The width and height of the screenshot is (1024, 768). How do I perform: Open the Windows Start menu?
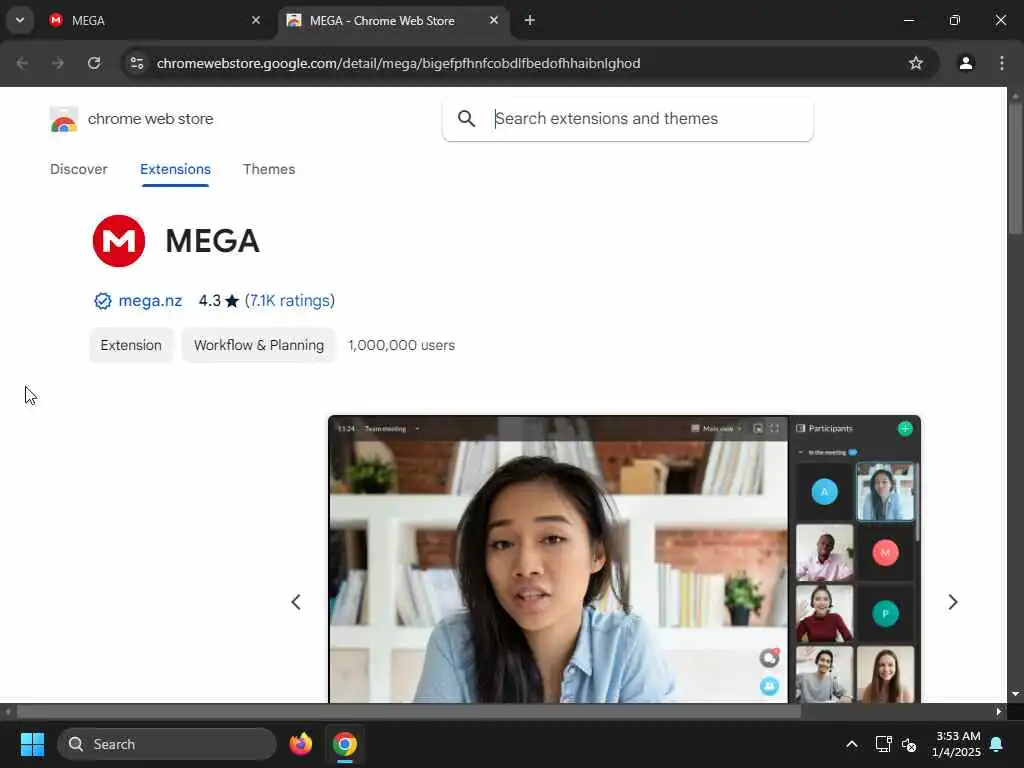pyautogui.click(x=32, y=744)
